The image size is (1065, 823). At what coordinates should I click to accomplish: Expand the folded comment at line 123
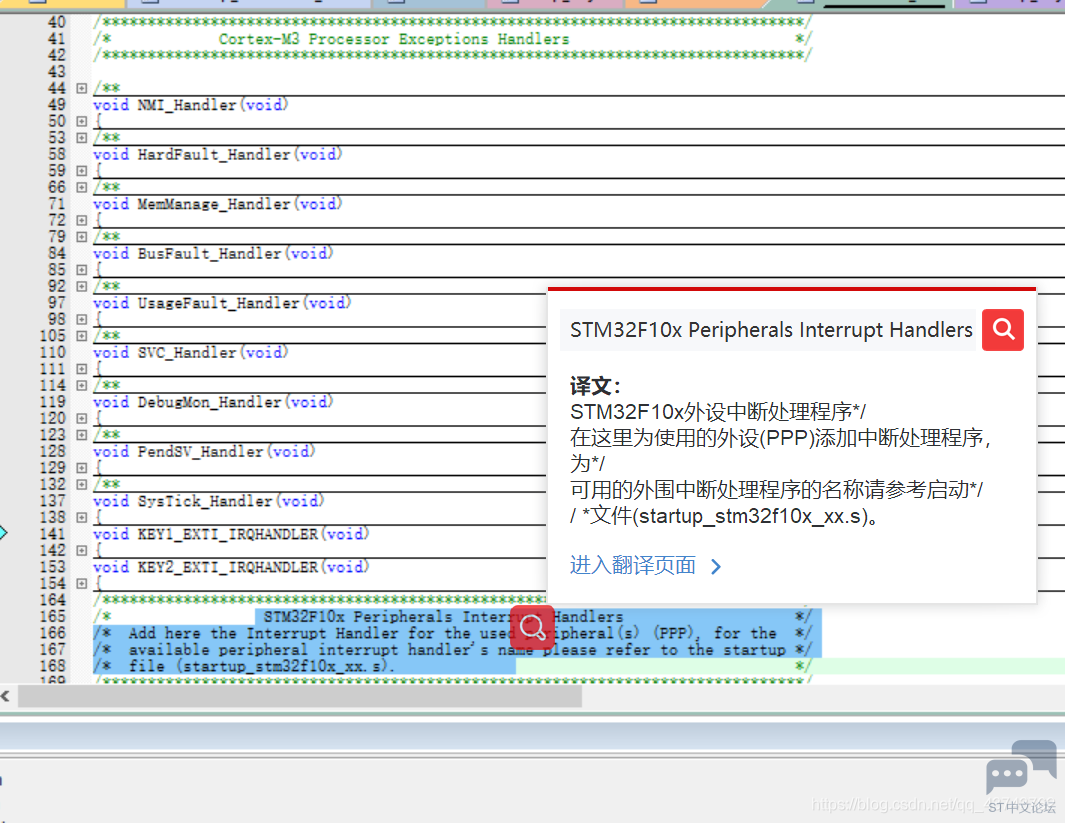click(82, 435)
